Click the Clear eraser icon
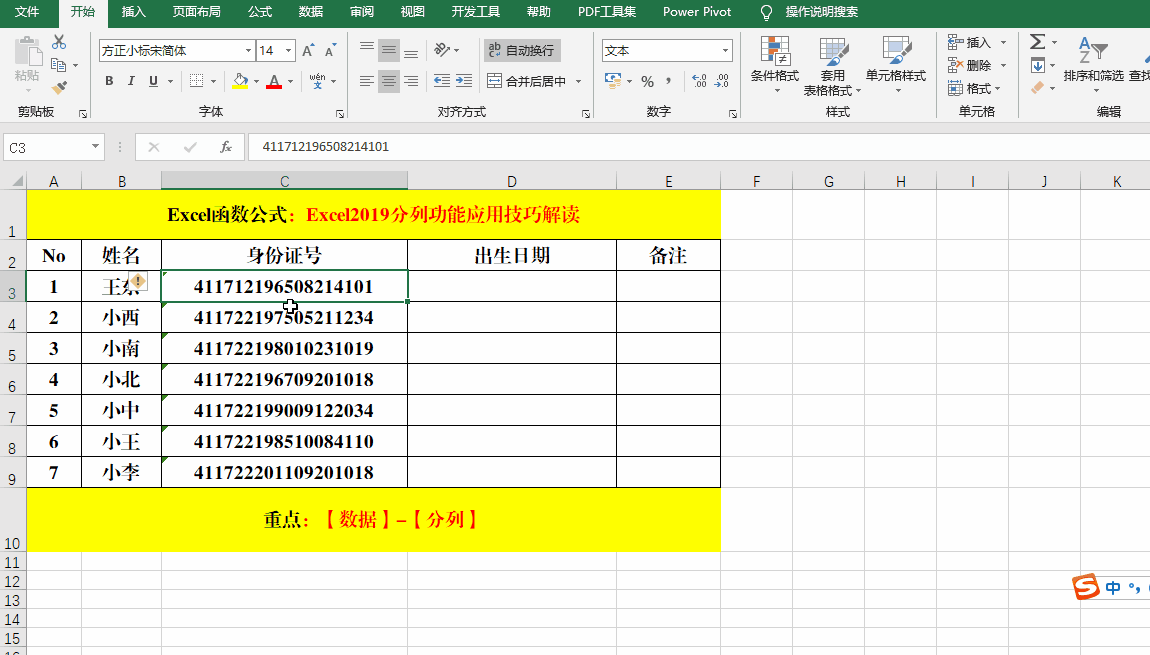This screenshot has width=1150, height=655. (1037, 88)
